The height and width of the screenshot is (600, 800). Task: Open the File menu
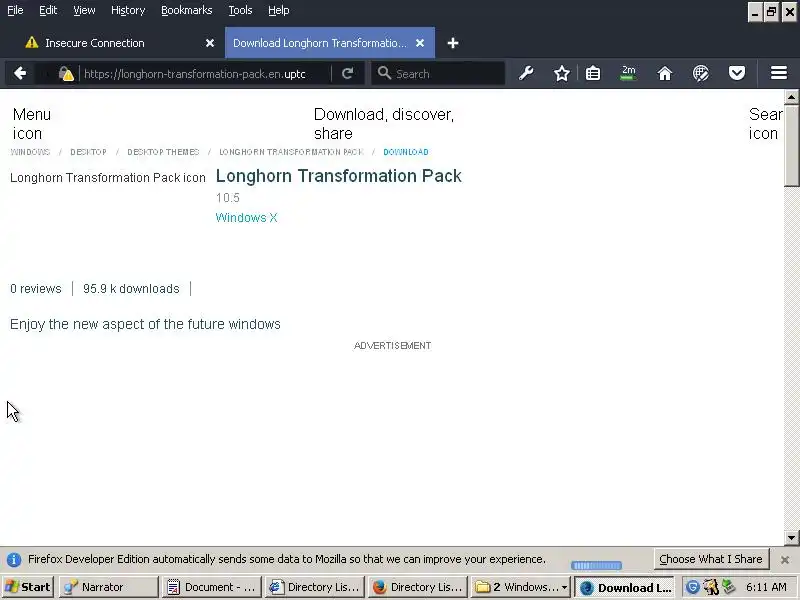[15, 10]
